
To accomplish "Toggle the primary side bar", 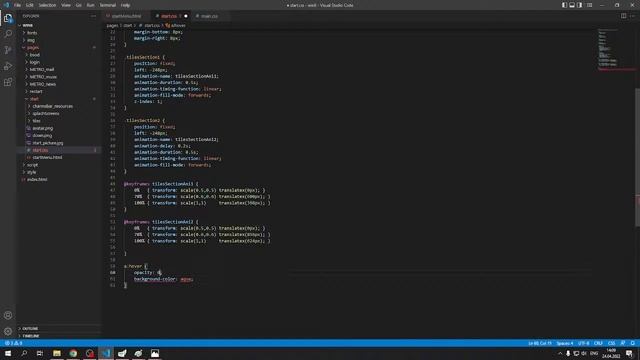I will [x=564, y=5].
